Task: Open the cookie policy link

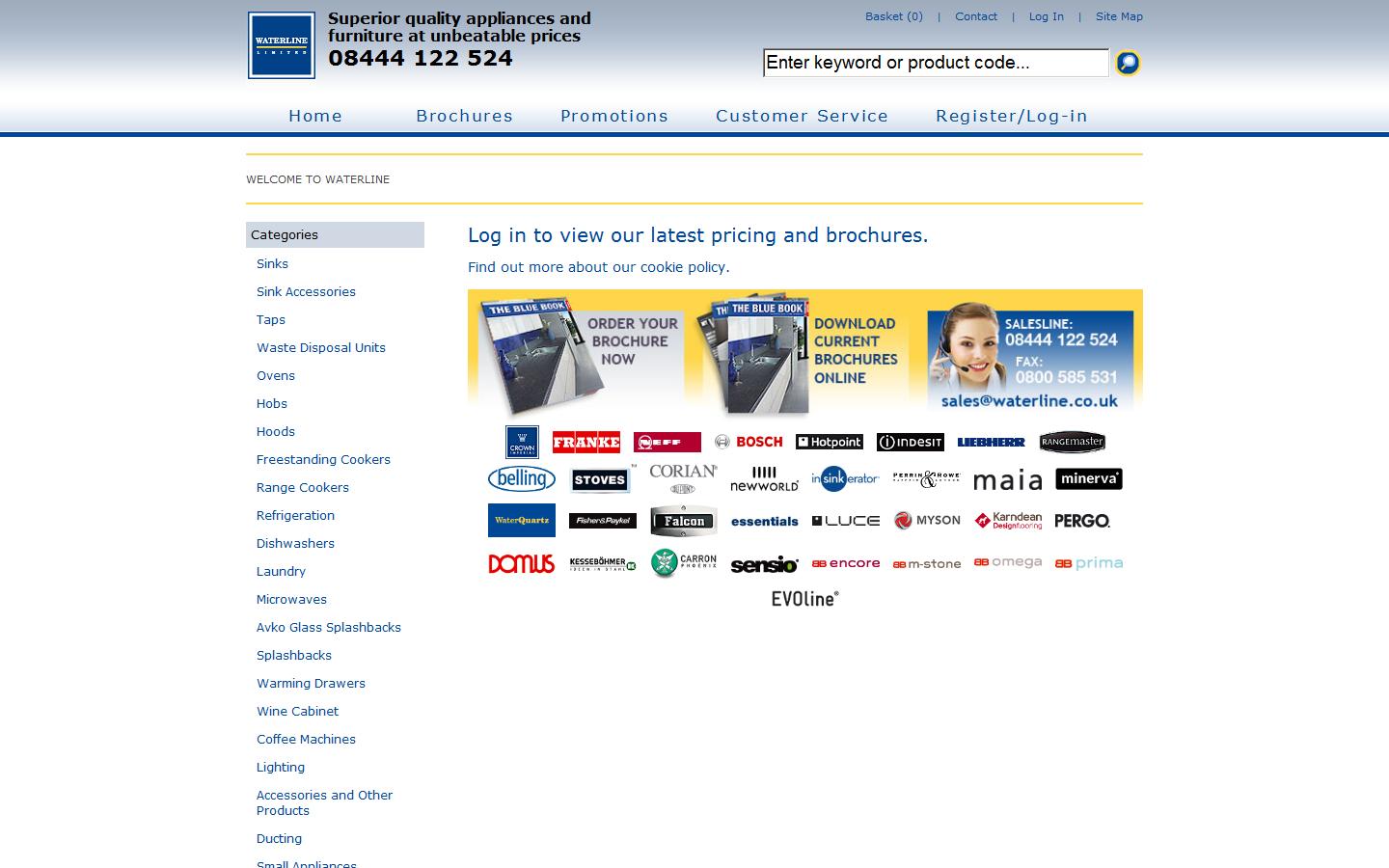Action: pos(598,267)
